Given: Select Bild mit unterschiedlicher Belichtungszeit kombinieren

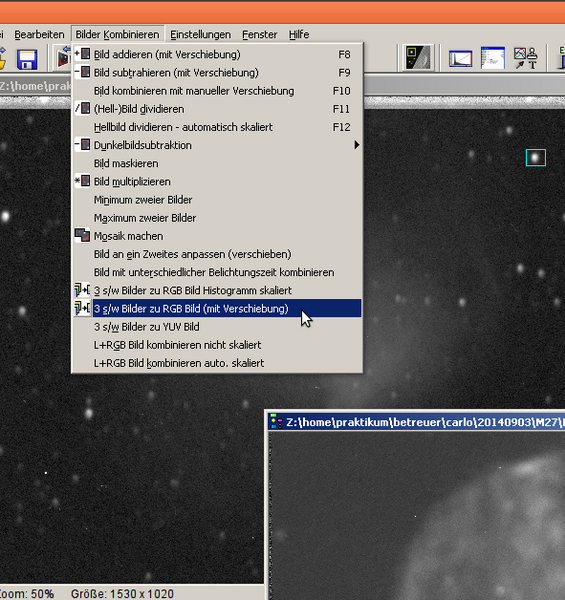Looking at the screenshot, I should click(217, 272).
